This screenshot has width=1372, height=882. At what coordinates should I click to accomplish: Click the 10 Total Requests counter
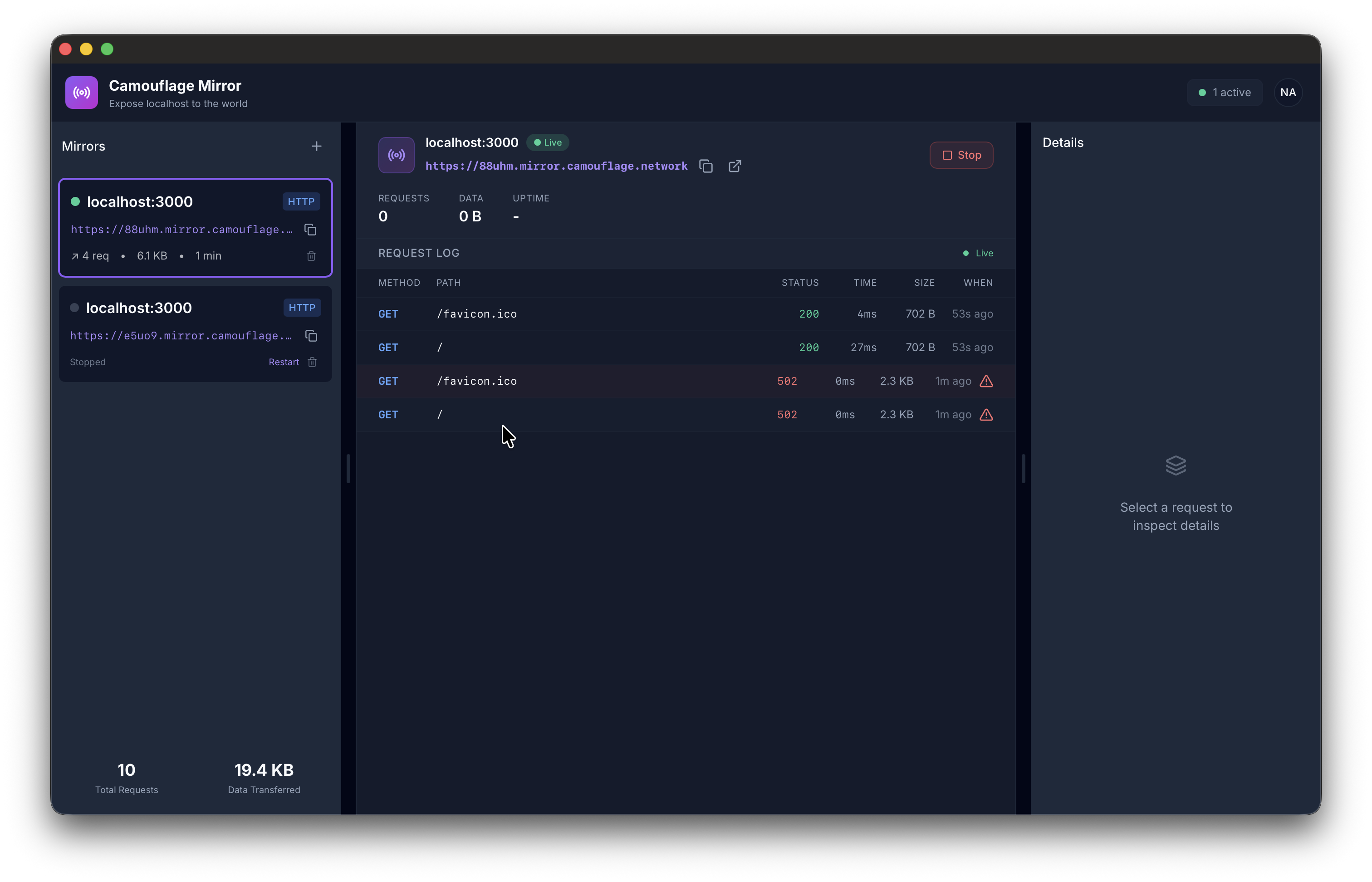[127, 777]
